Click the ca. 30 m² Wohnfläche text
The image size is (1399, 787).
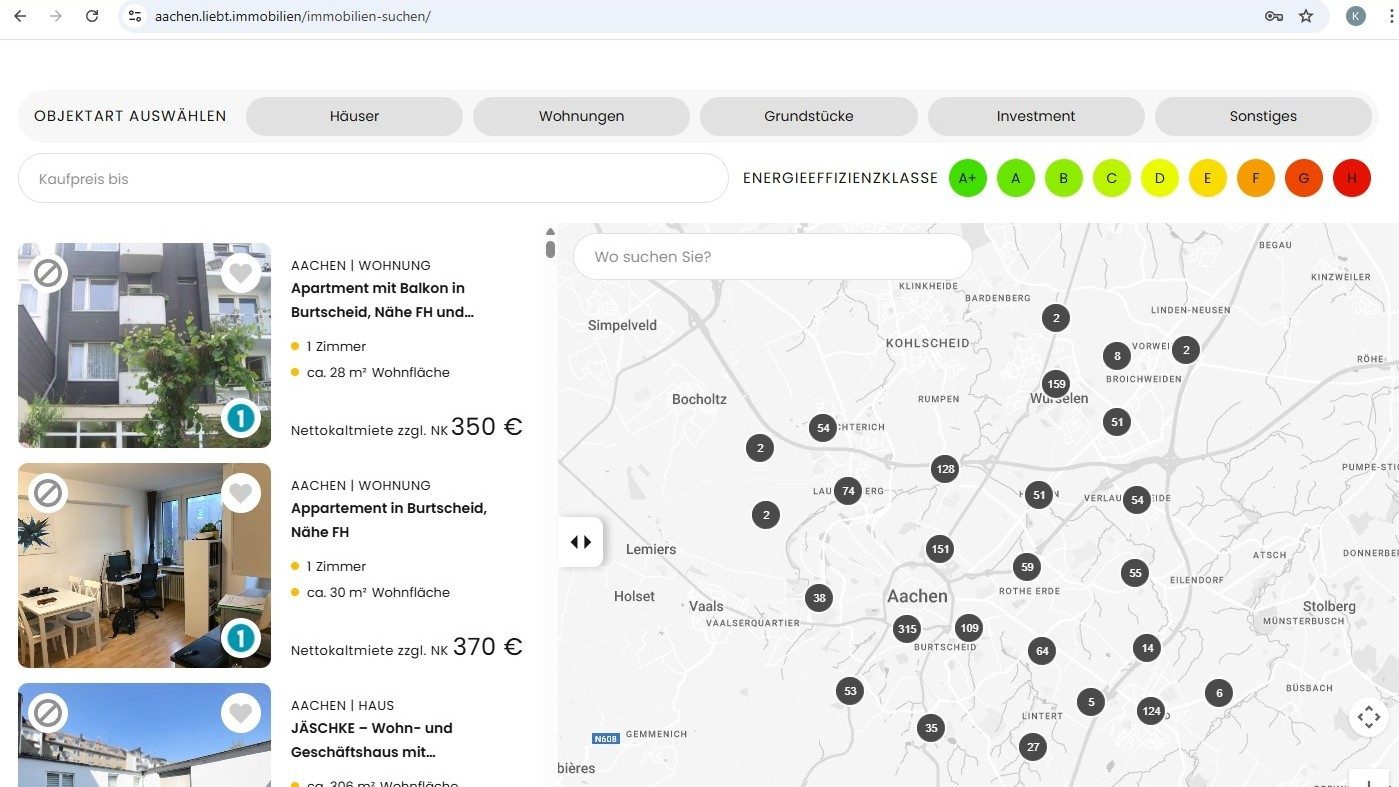click(x=378, y=592)
